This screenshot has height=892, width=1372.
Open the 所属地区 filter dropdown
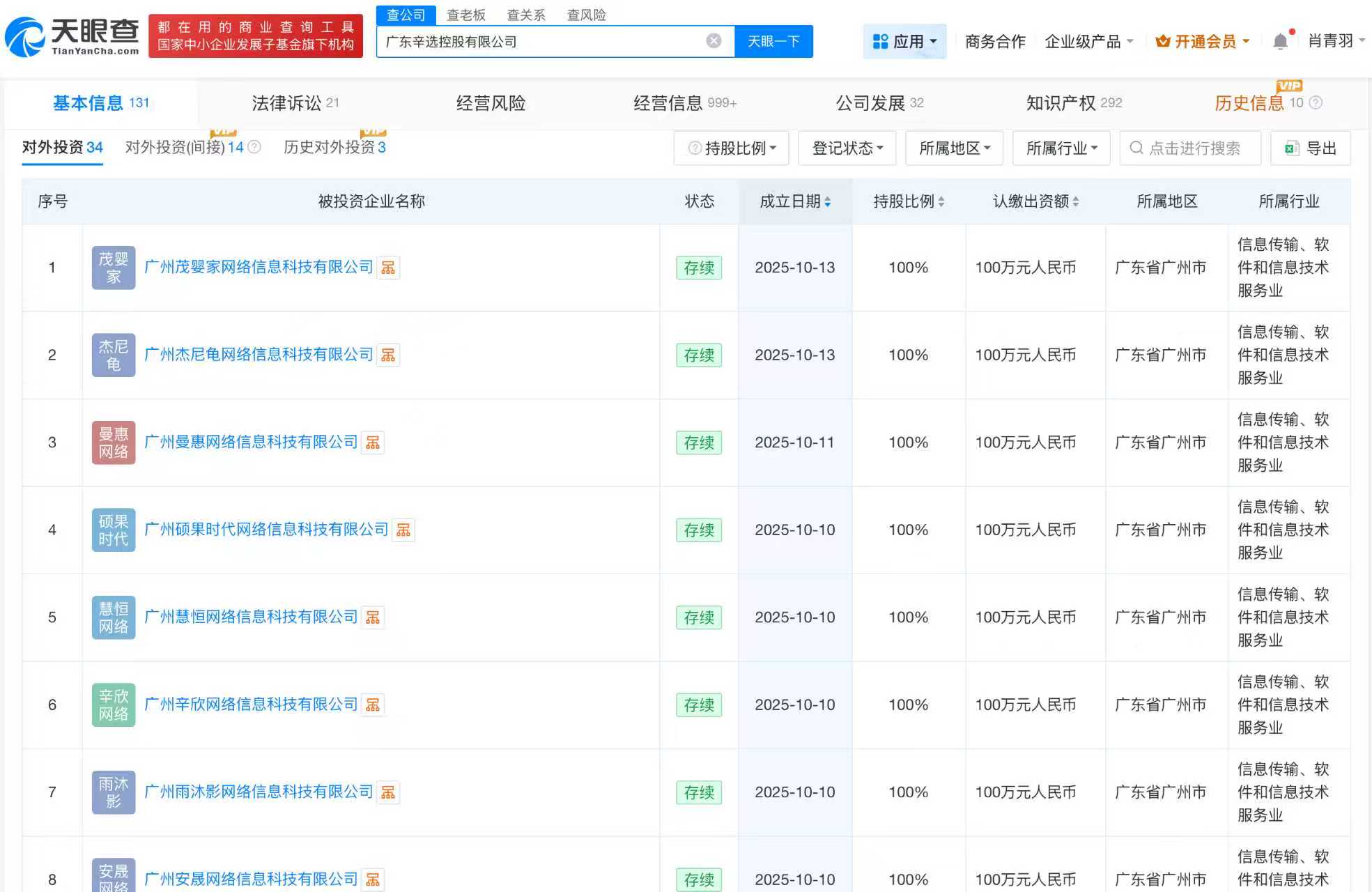[x=954, y=148]
